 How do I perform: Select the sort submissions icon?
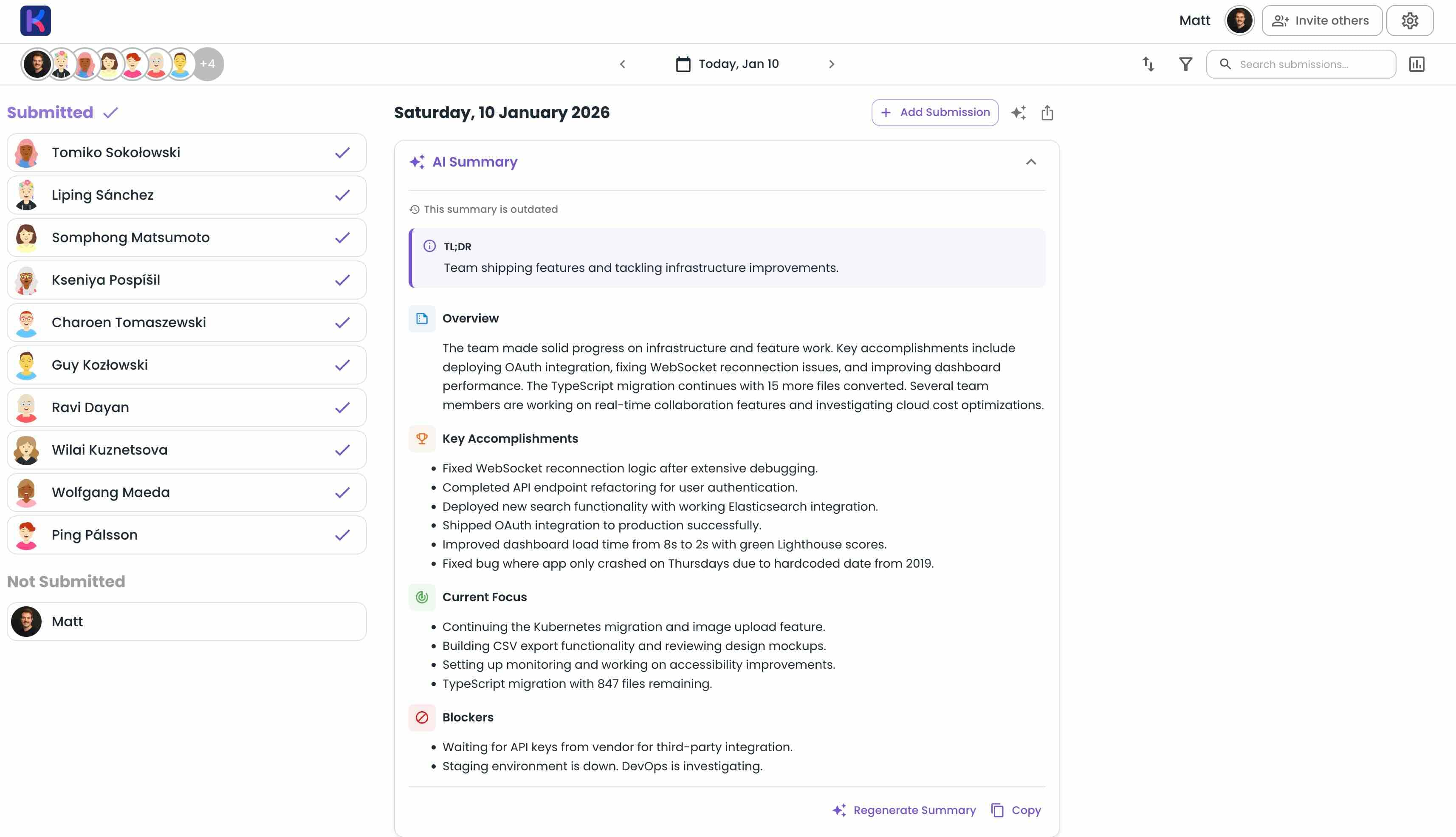click(1148, 64)
